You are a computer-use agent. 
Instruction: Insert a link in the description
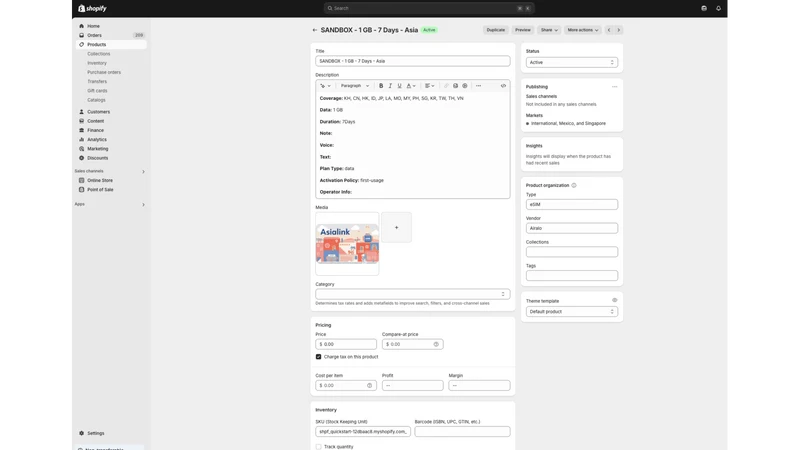tap(446, 86)
